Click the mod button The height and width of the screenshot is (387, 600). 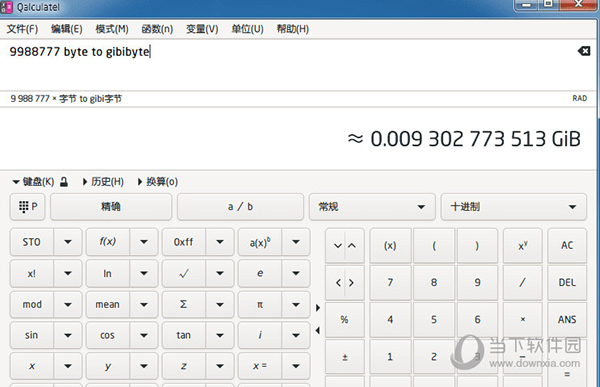point(32,304)
